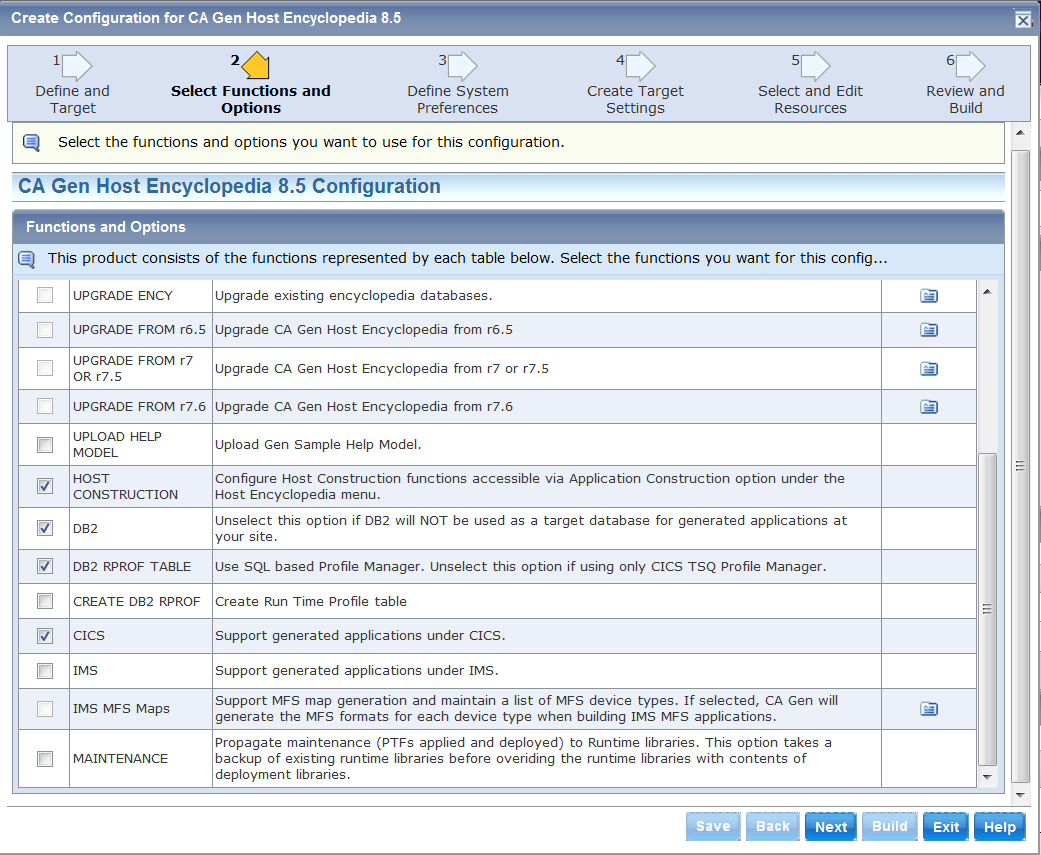Click the step 1 arrow icon
This screenshot has width=1041, height=855.
pos(77,67)
